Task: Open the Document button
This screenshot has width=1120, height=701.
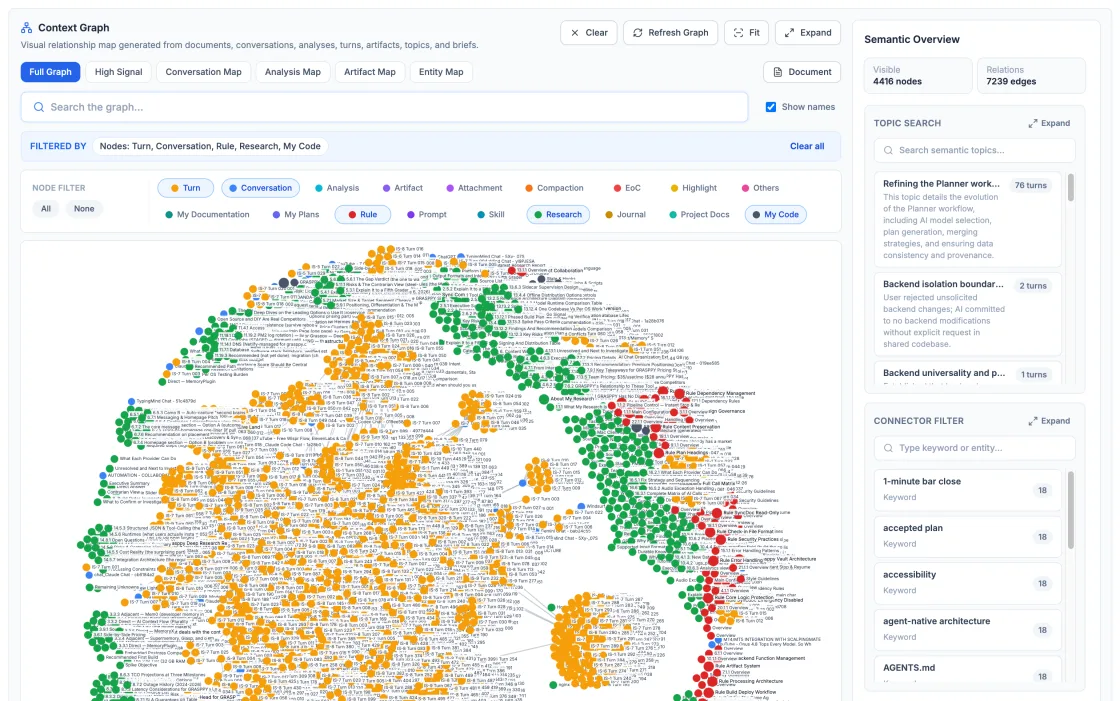Action: (802, 72)
